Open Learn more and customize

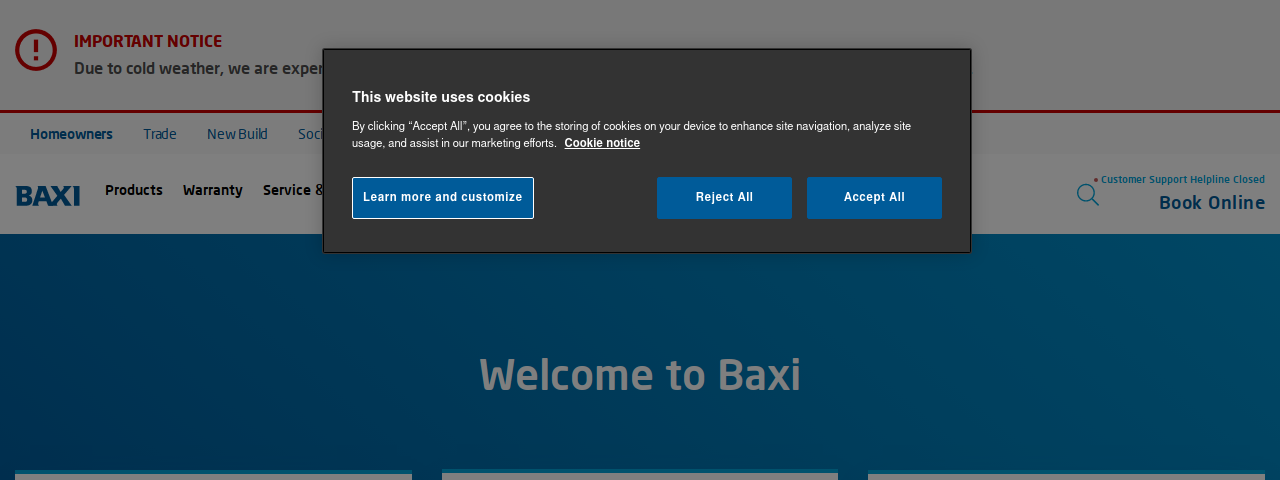point(443,198)
